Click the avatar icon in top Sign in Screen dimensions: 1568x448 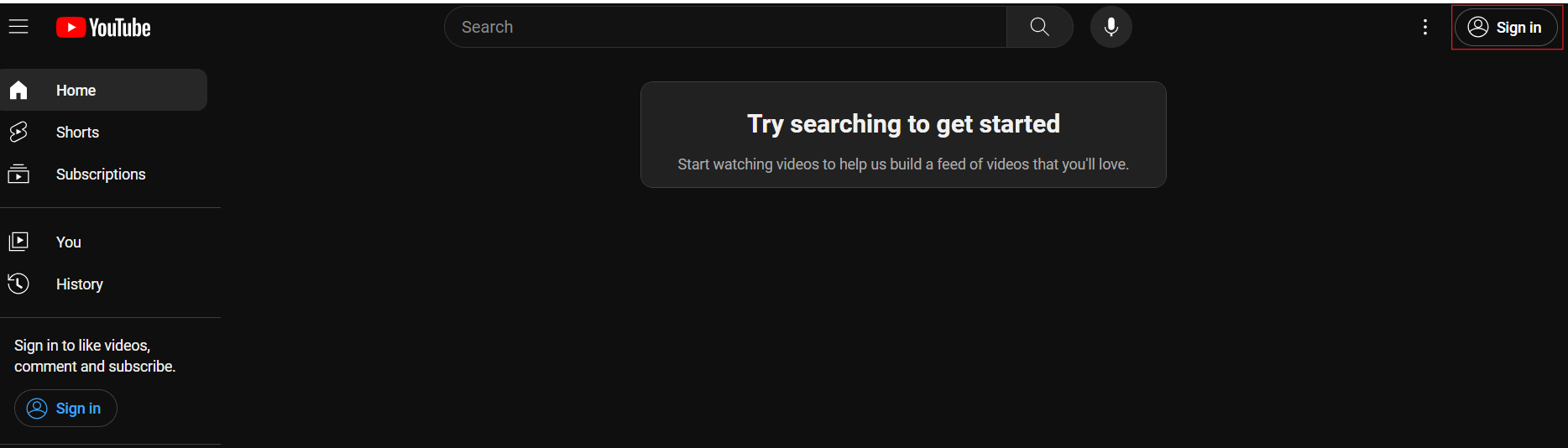pos(1478,27)
